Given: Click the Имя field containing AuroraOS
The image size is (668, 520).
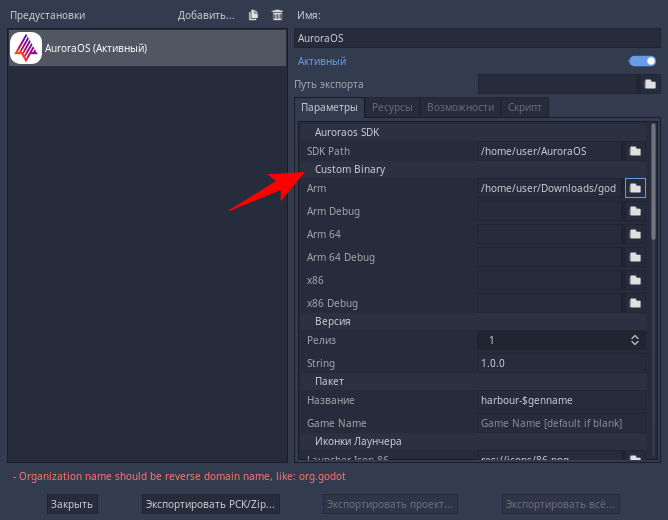Looking at the screenshot, I should click(x=477, y=38).
